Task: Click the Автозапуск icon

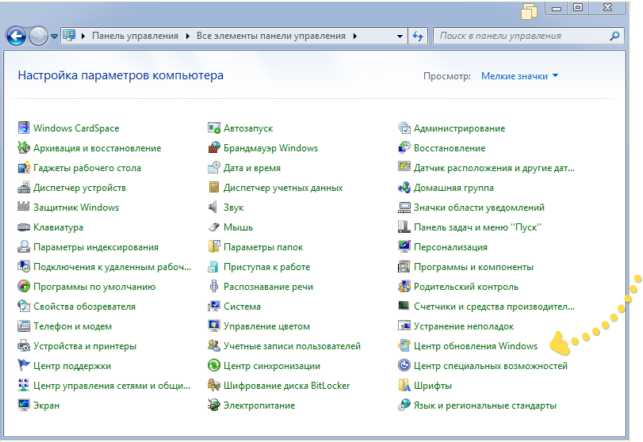Action: coord(214,128)
